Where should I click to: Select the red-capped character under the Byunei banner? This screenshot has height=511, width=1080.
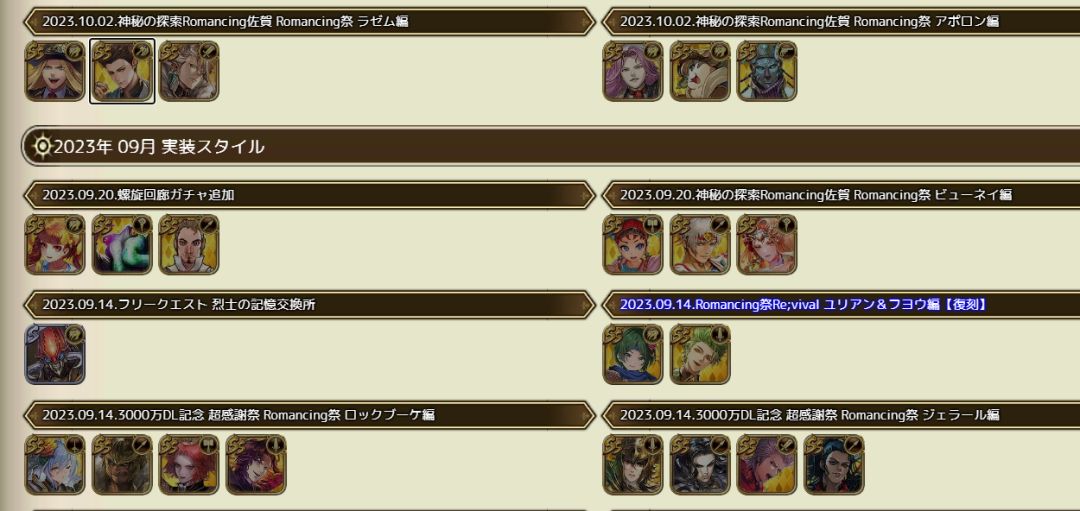pos(633,244)
